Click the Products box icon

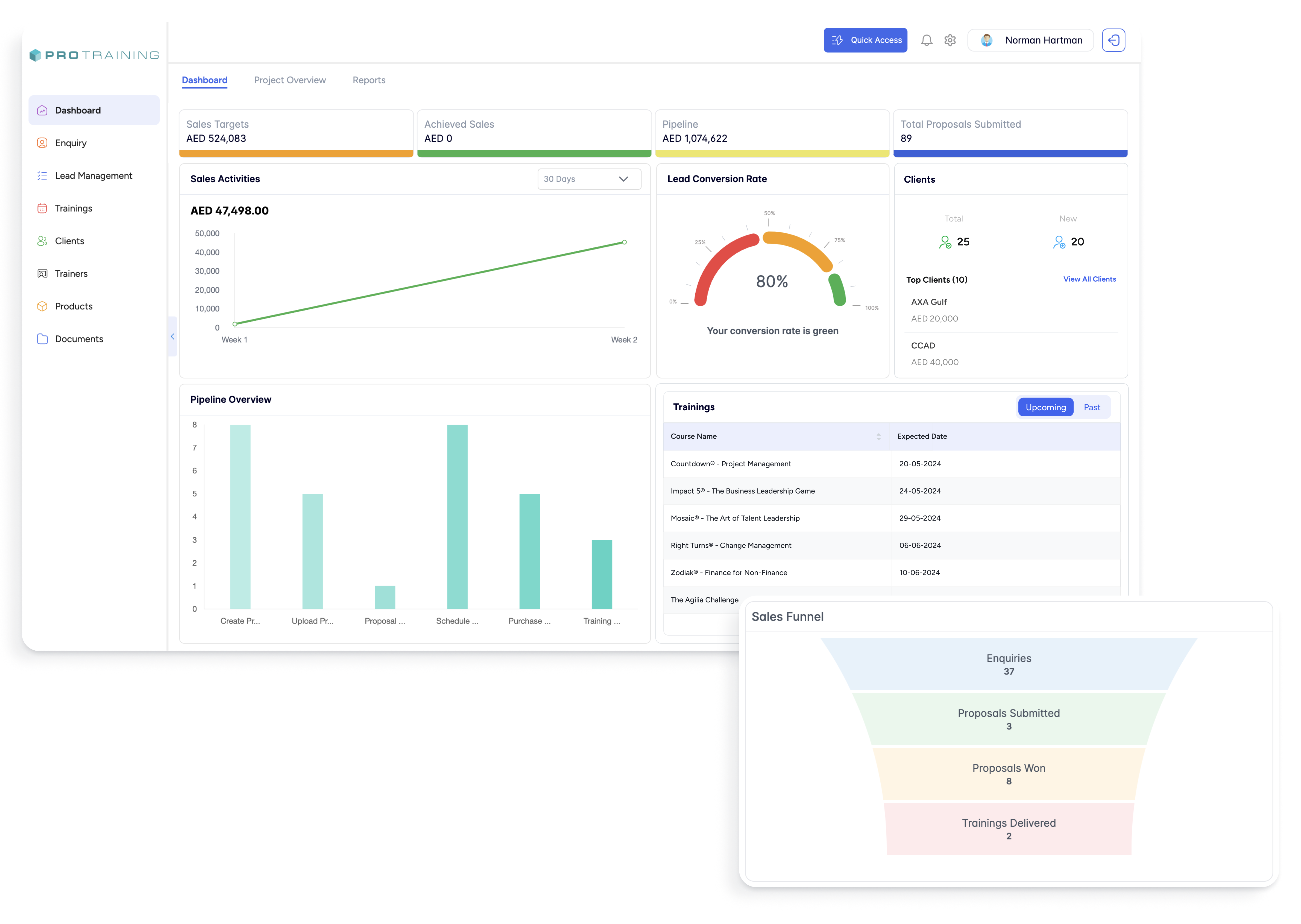point(42,306)
